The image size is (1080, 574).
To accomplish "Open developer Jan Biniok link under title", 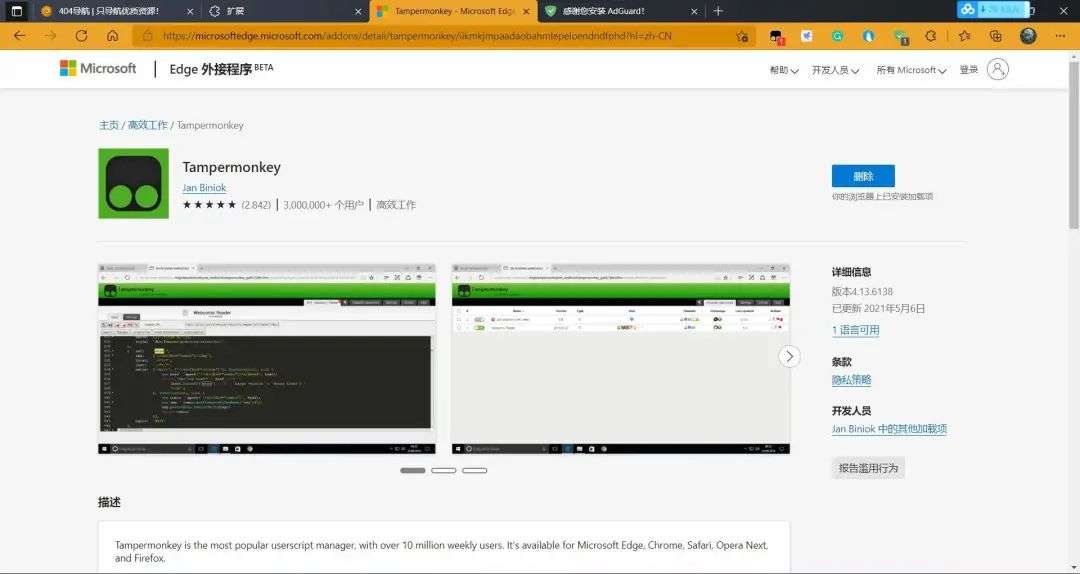I will click(x=204, y=187).
